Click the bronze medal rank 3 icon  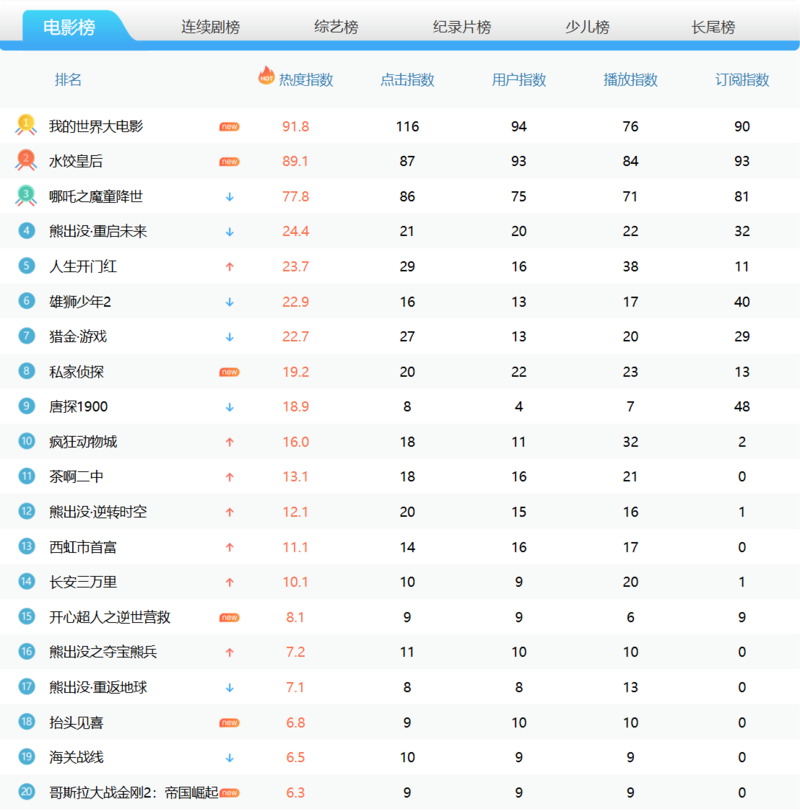tap(25, 196)
